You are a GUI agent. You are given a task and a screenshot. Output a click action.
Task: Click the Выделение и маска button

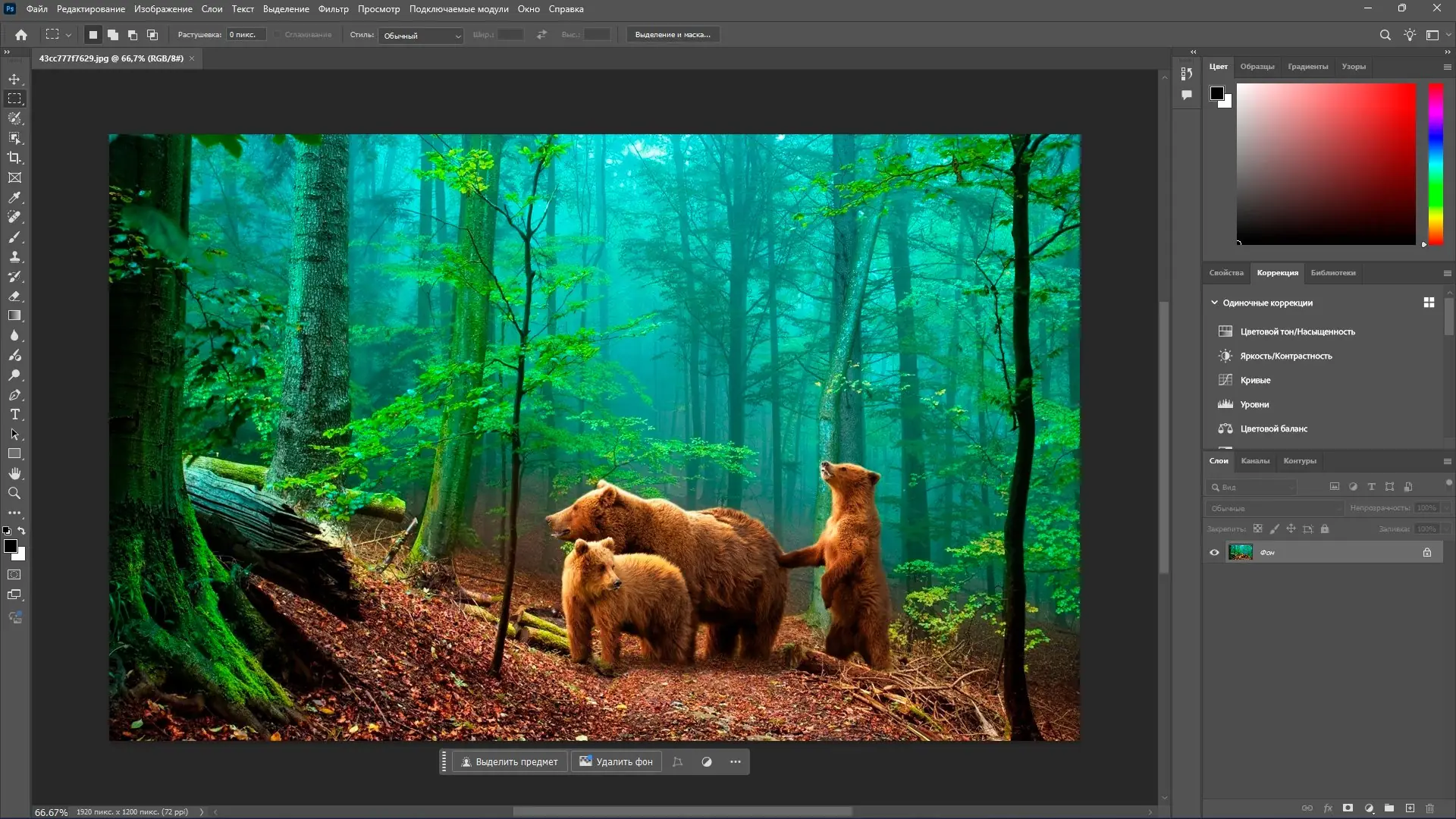click(x=672, y=35)
